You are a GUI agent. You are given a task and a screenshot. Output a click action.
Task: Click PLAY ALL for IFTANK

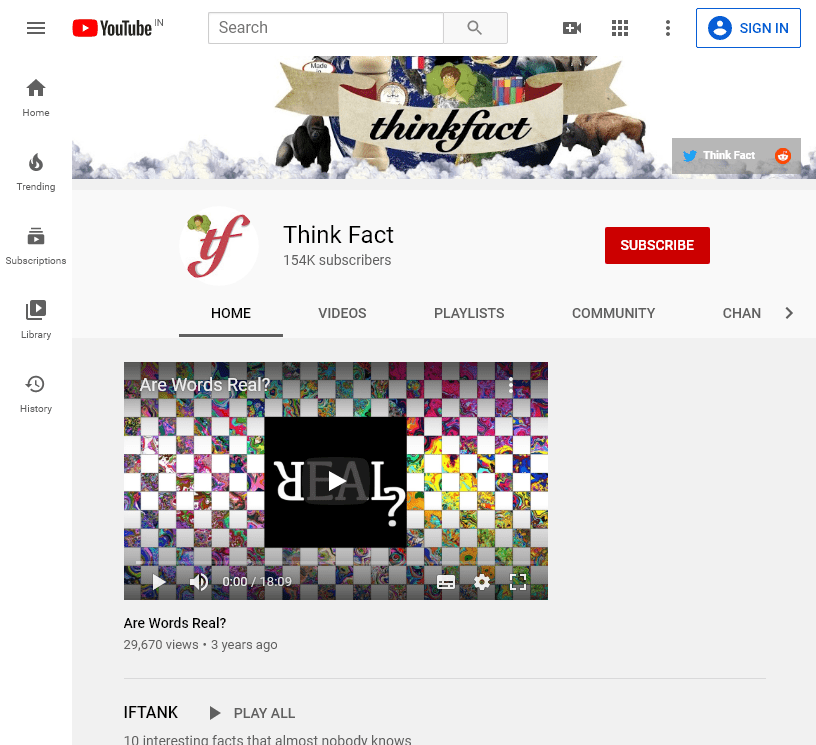click(x=252, y=713)
